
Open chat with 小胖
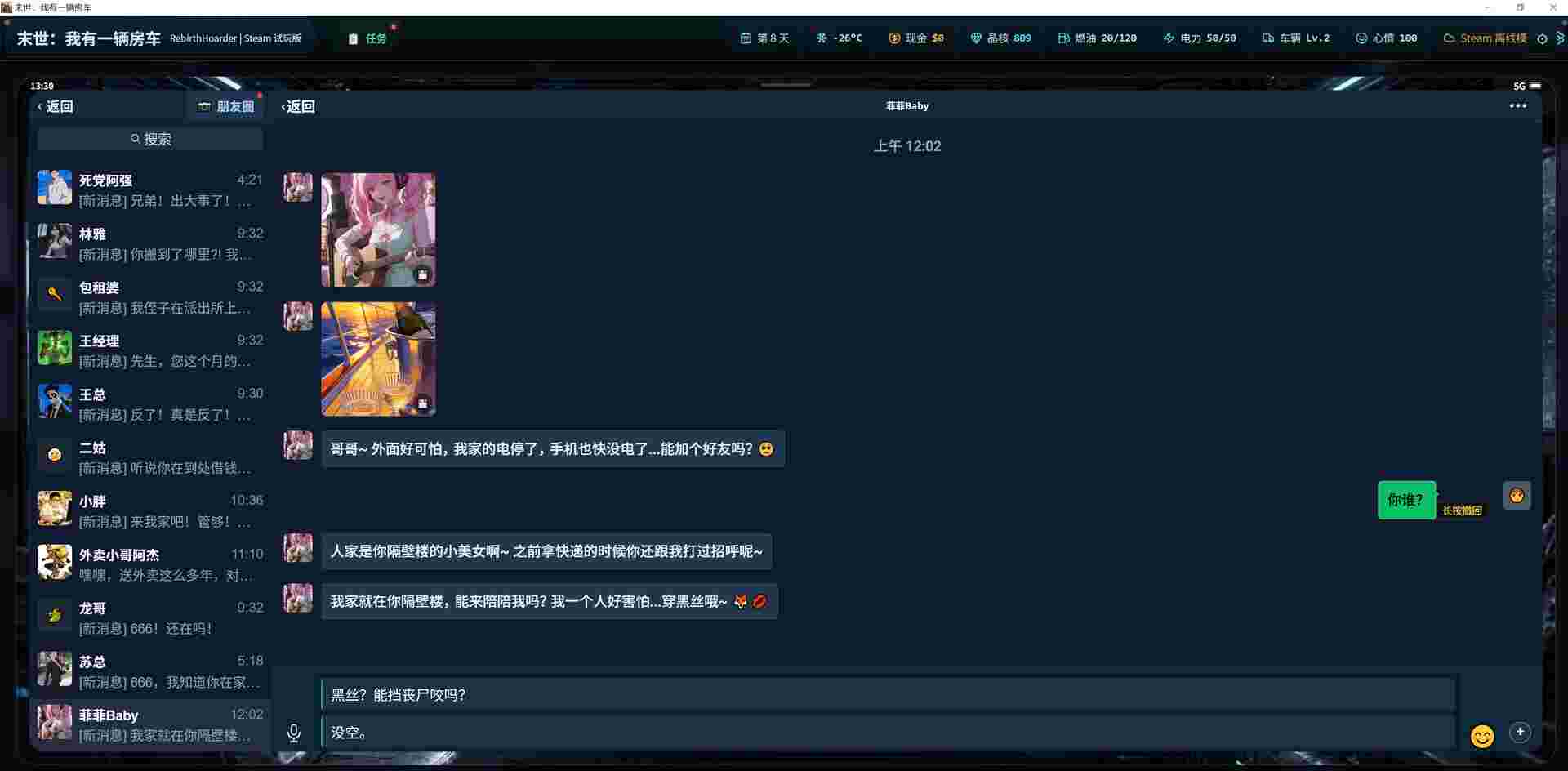coord(150,510)
